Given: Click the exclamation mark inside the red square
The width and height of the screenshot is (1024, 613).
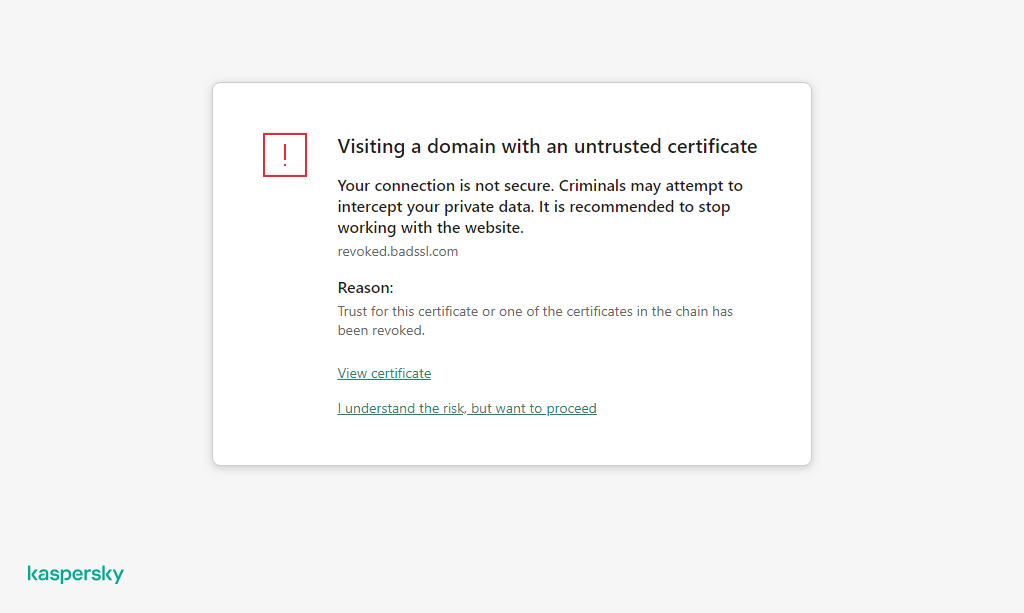Looking at the screenshot, I should pos(285,154).
